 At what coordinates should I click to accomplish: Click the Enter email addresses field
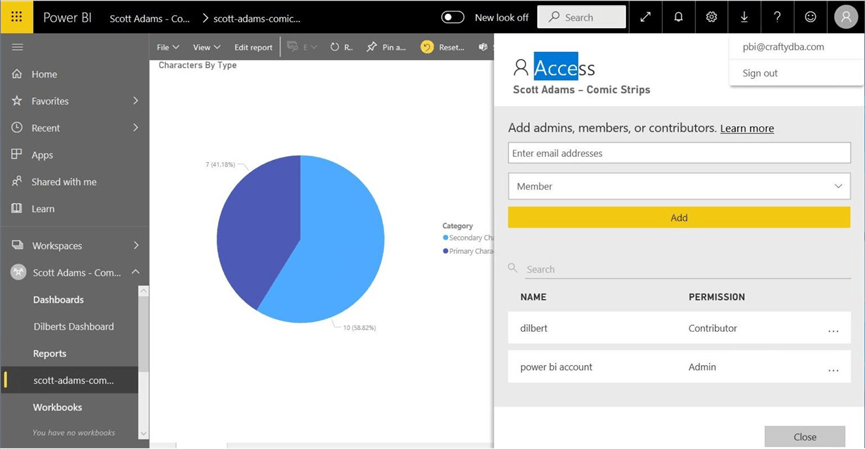click(679, 153)
